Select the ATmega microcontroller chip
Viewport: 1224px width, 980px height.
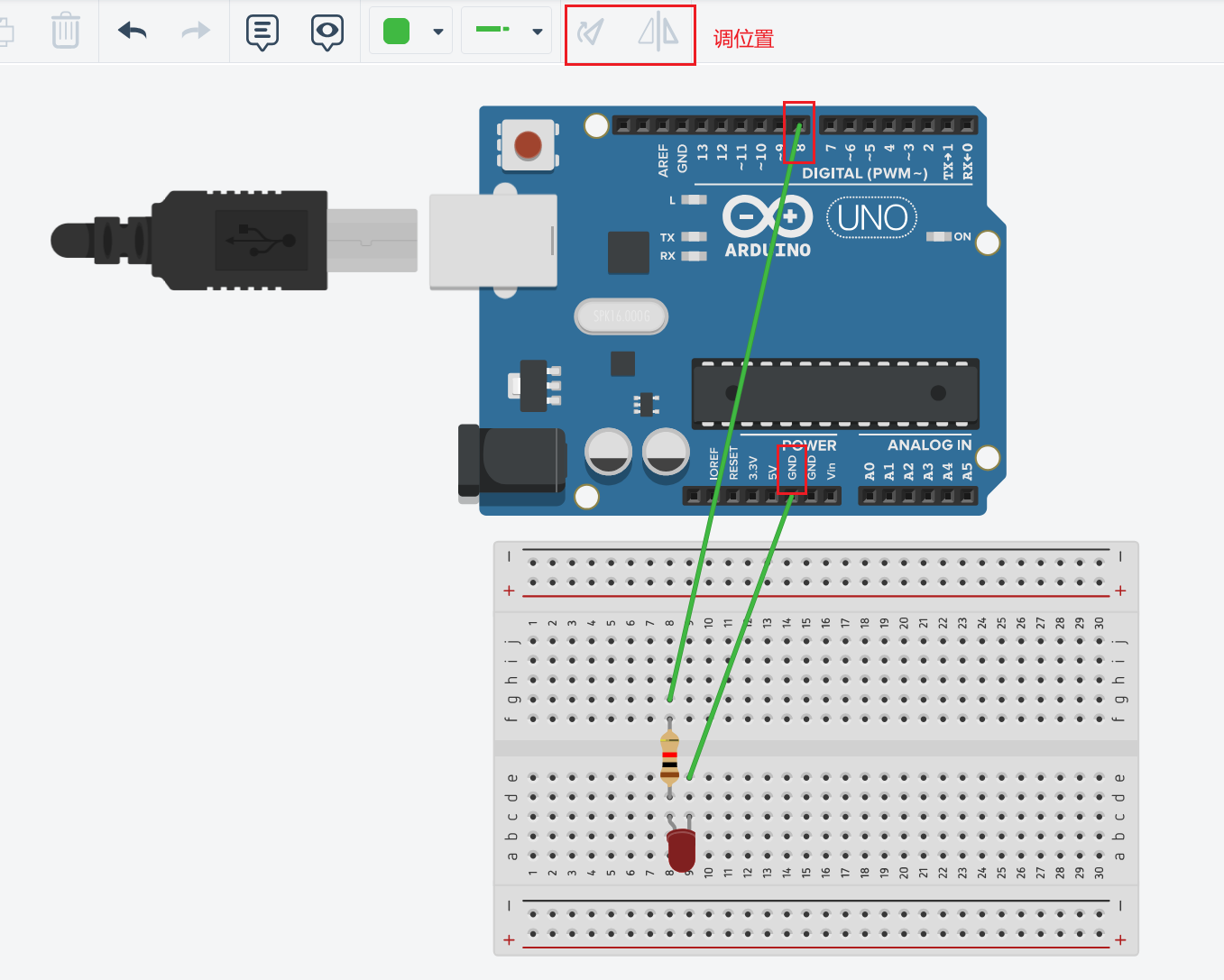click(835, 393)
